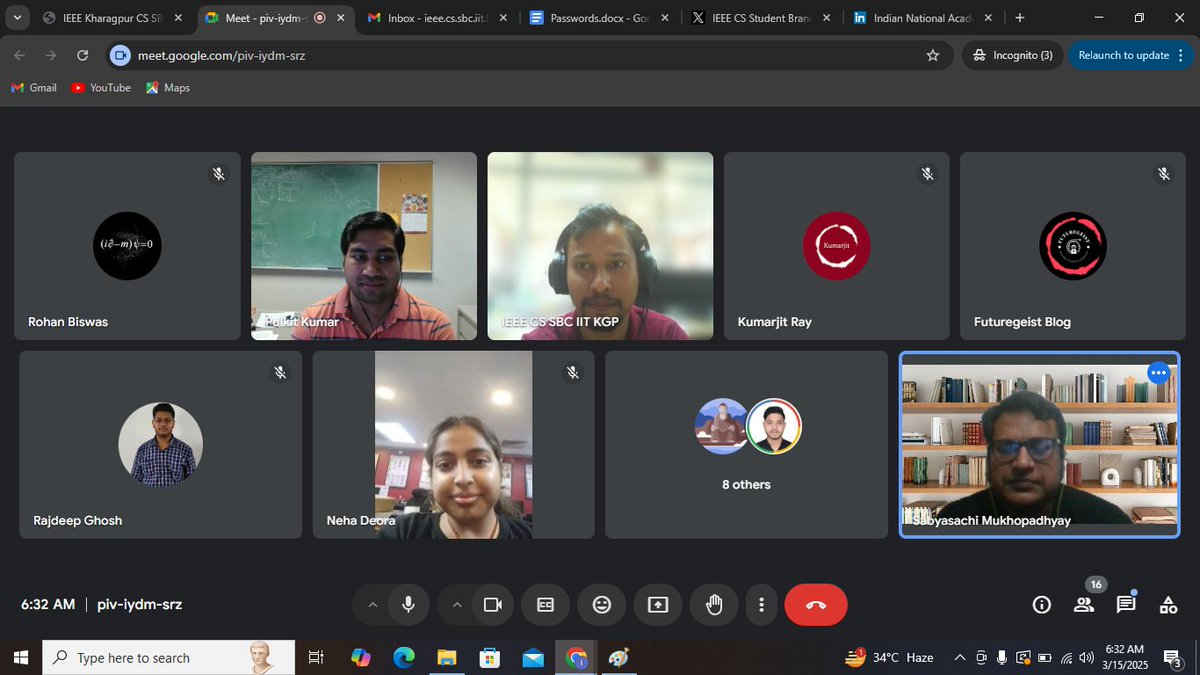Viewport: 1200px width, 675px height.
Task: Select Rohan Biswas participant tile
Action: [127, 246]
